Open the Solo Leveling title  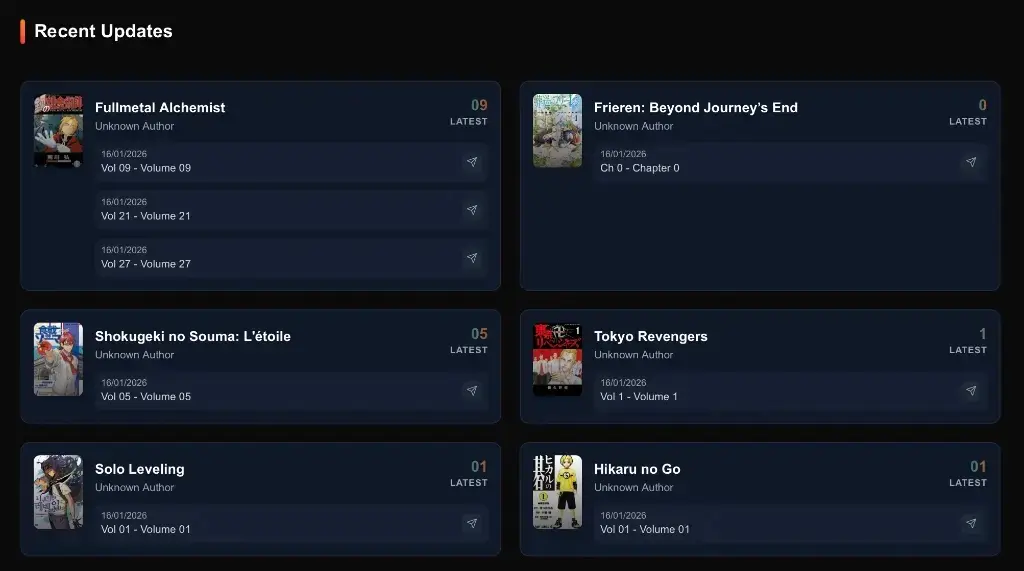point(140,469)
